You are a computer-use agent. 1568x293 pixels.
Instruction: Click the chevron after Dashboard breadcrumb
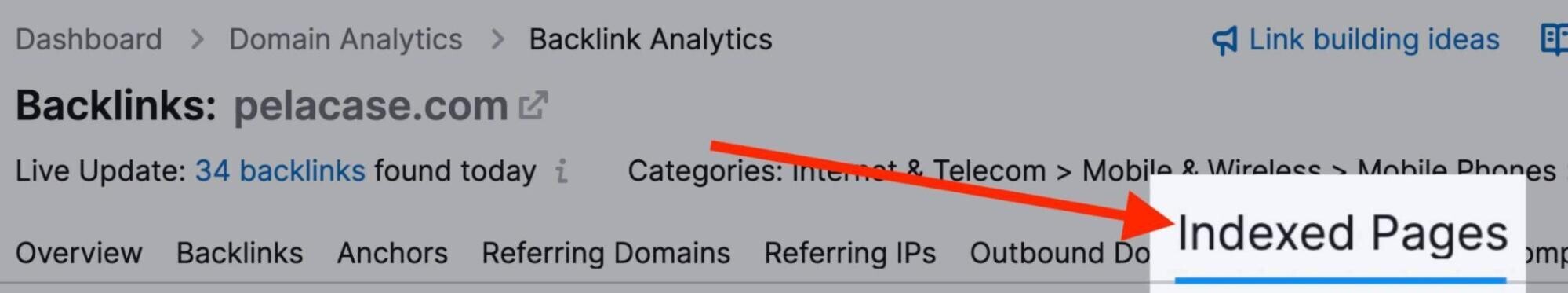197,39
